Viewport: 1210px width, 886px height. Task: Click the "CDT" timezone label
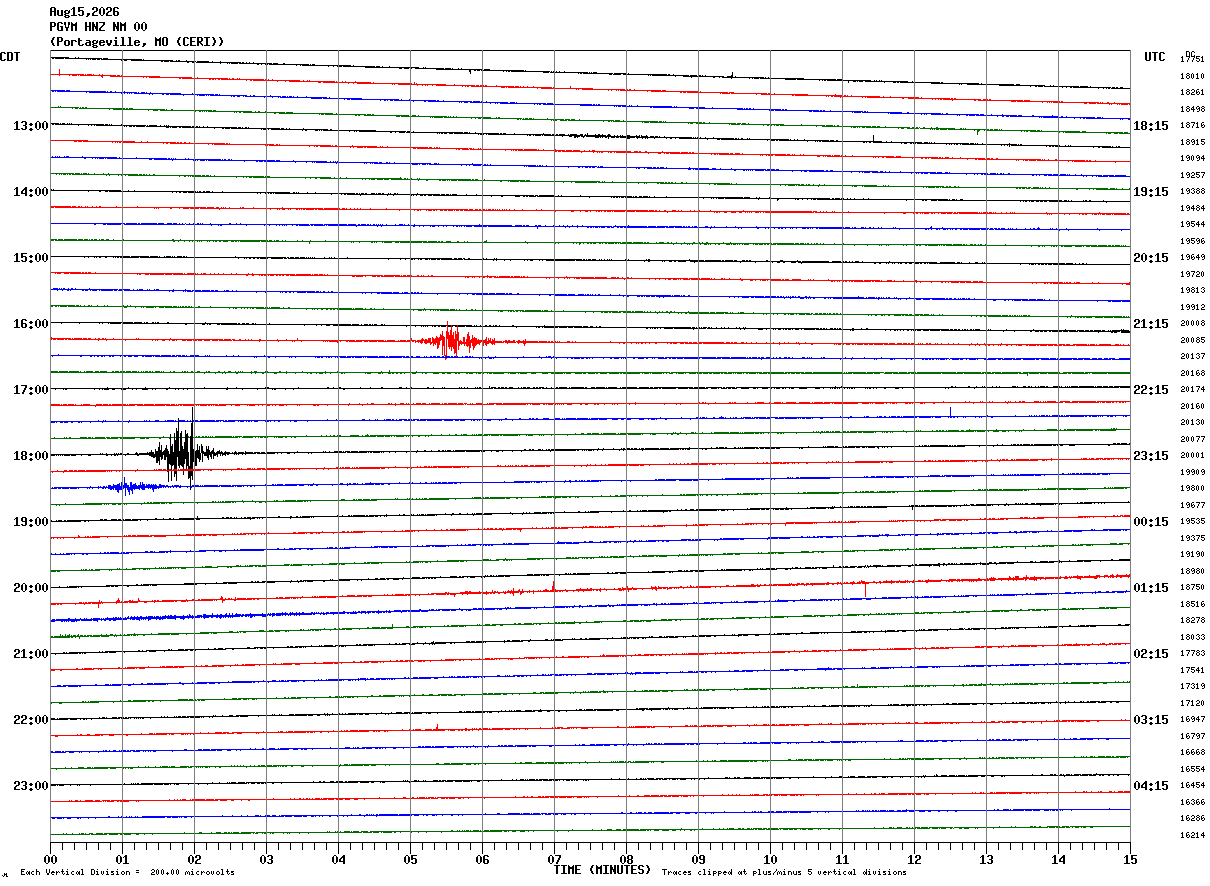point(10,57)
